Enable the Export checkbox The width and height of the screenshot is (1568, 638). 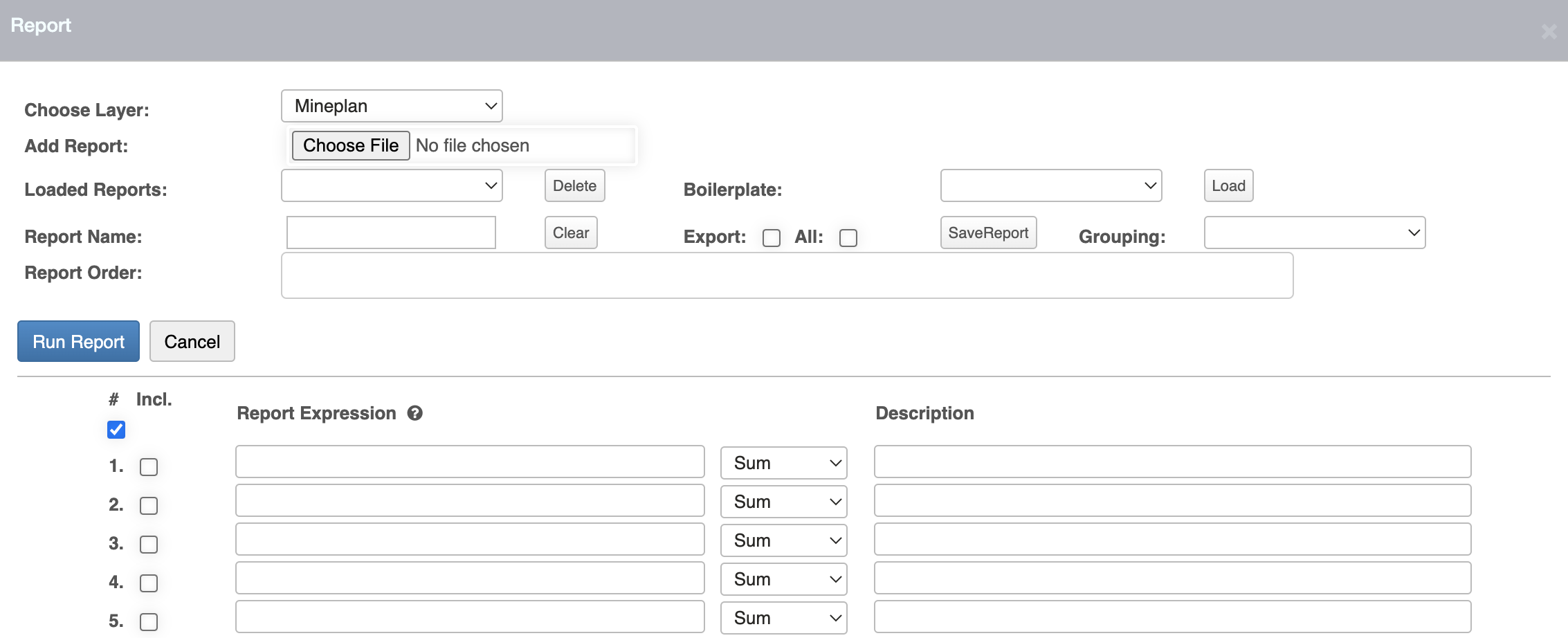771,238
